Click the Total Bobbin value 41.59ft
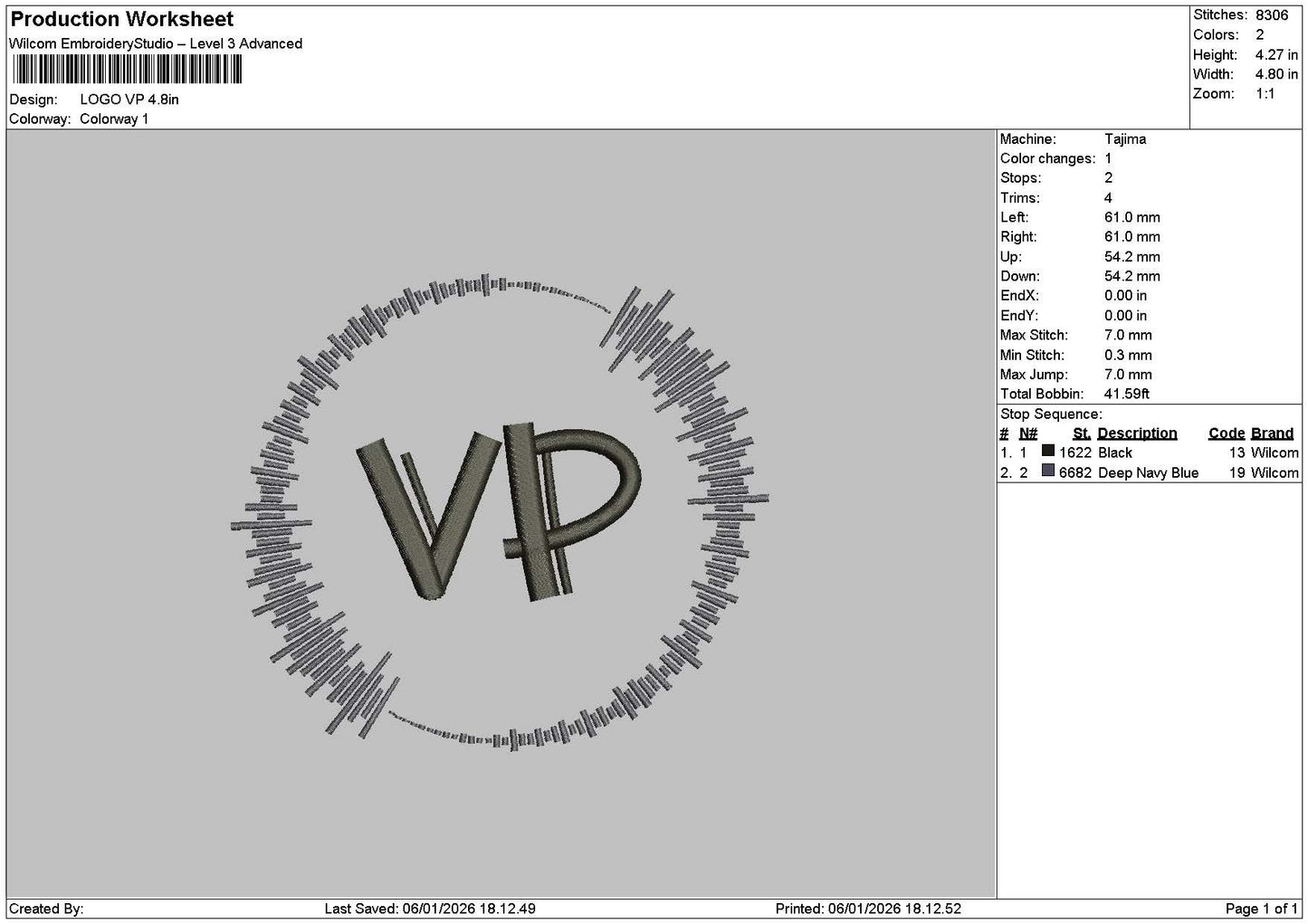1308x924 pixels. (1127, 395)
